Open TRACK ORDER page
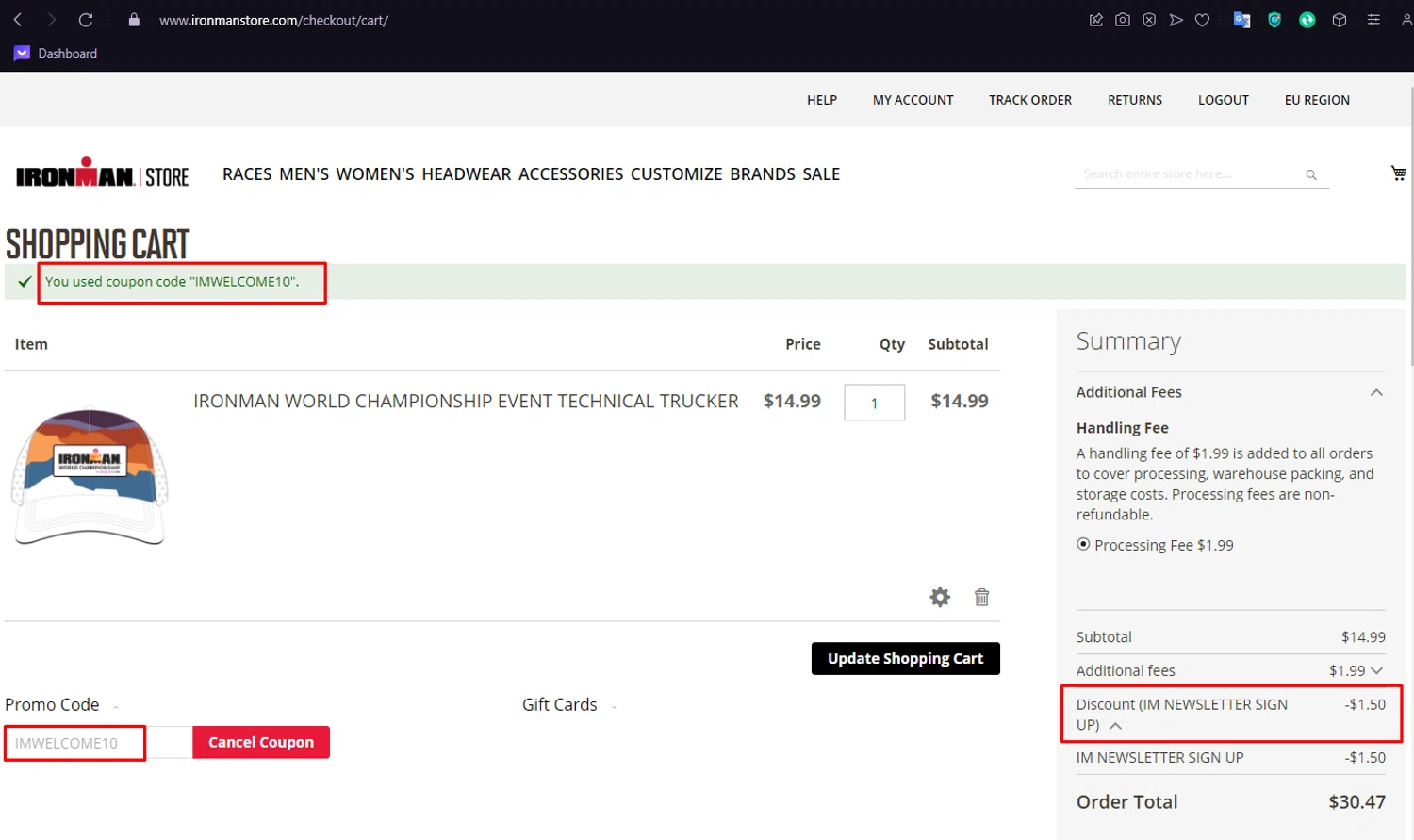 tap(1030, 100)
